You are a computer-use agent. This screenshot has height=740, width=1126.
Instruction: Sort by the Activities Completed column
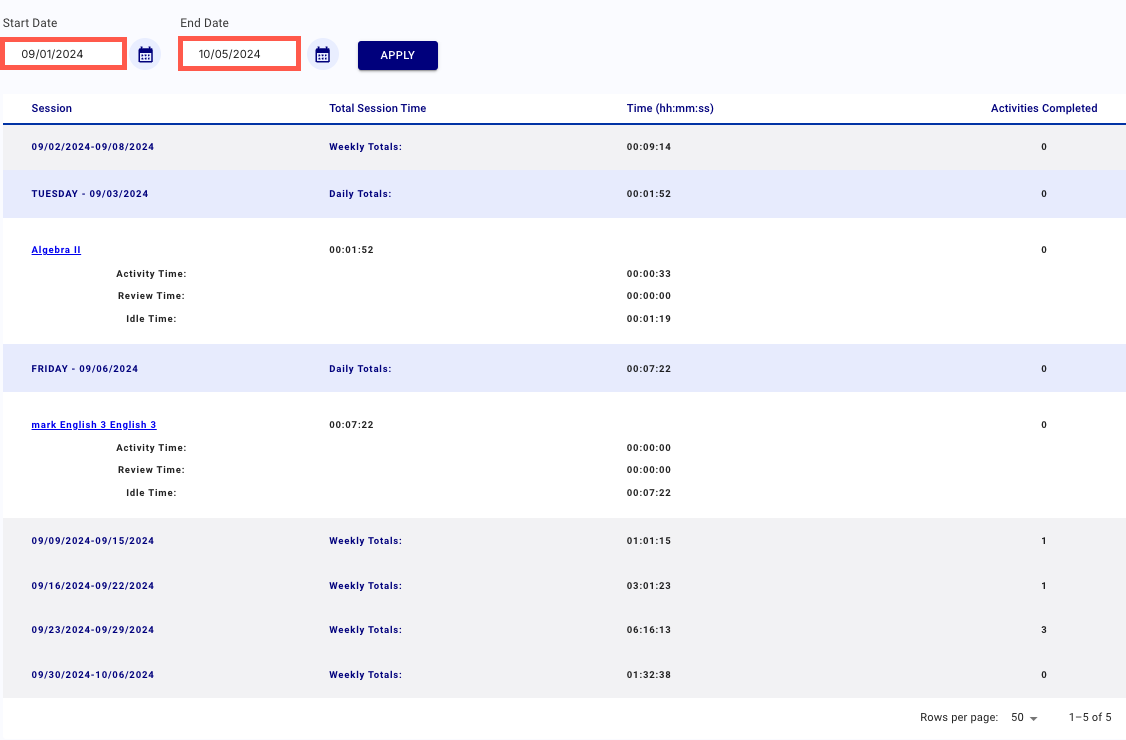pos(1044,108)
